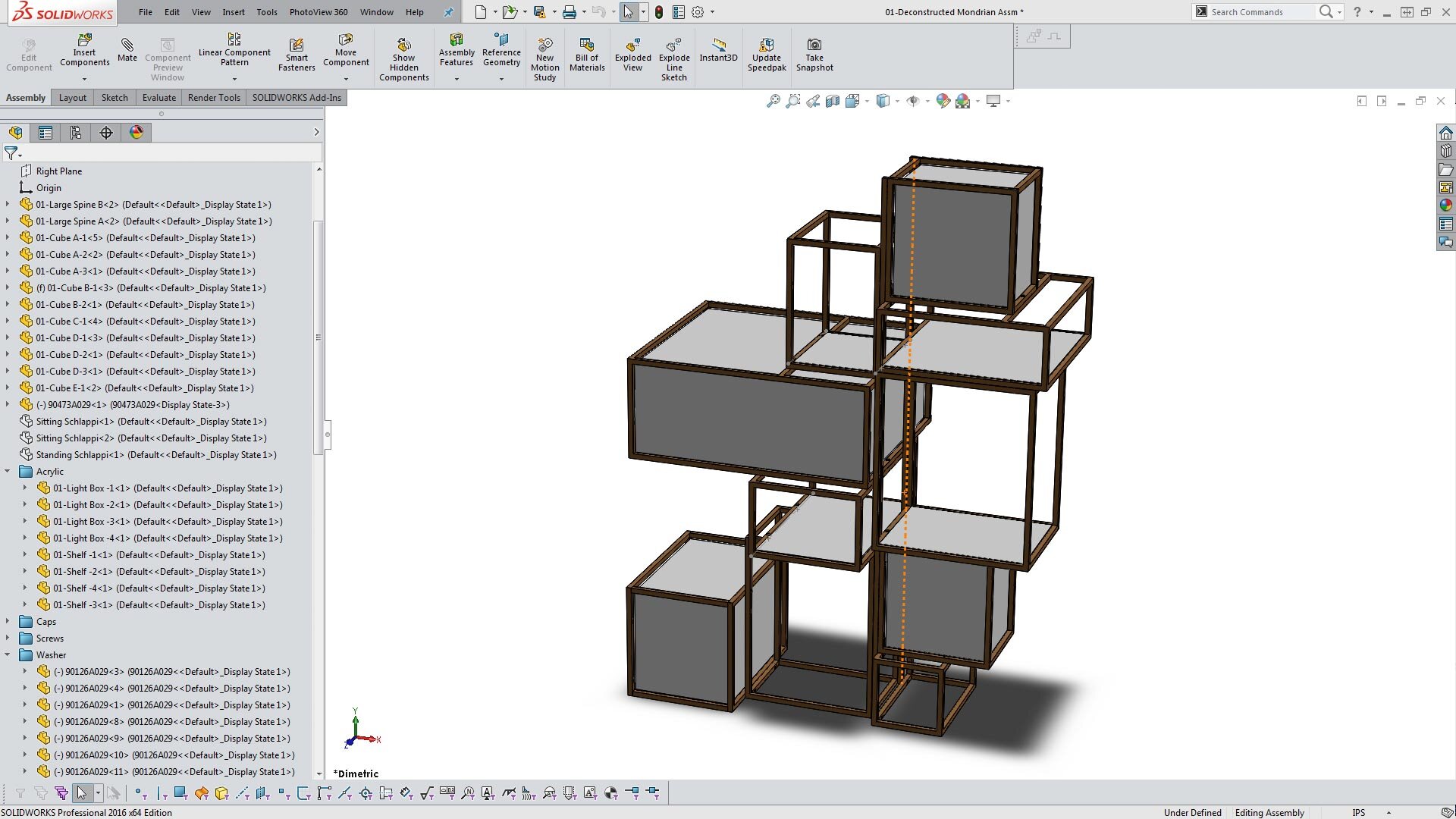Open SOLIDWORKS Resources home icon in task pane
This screenshot has height=819, width=1456.
(1446, 133)
